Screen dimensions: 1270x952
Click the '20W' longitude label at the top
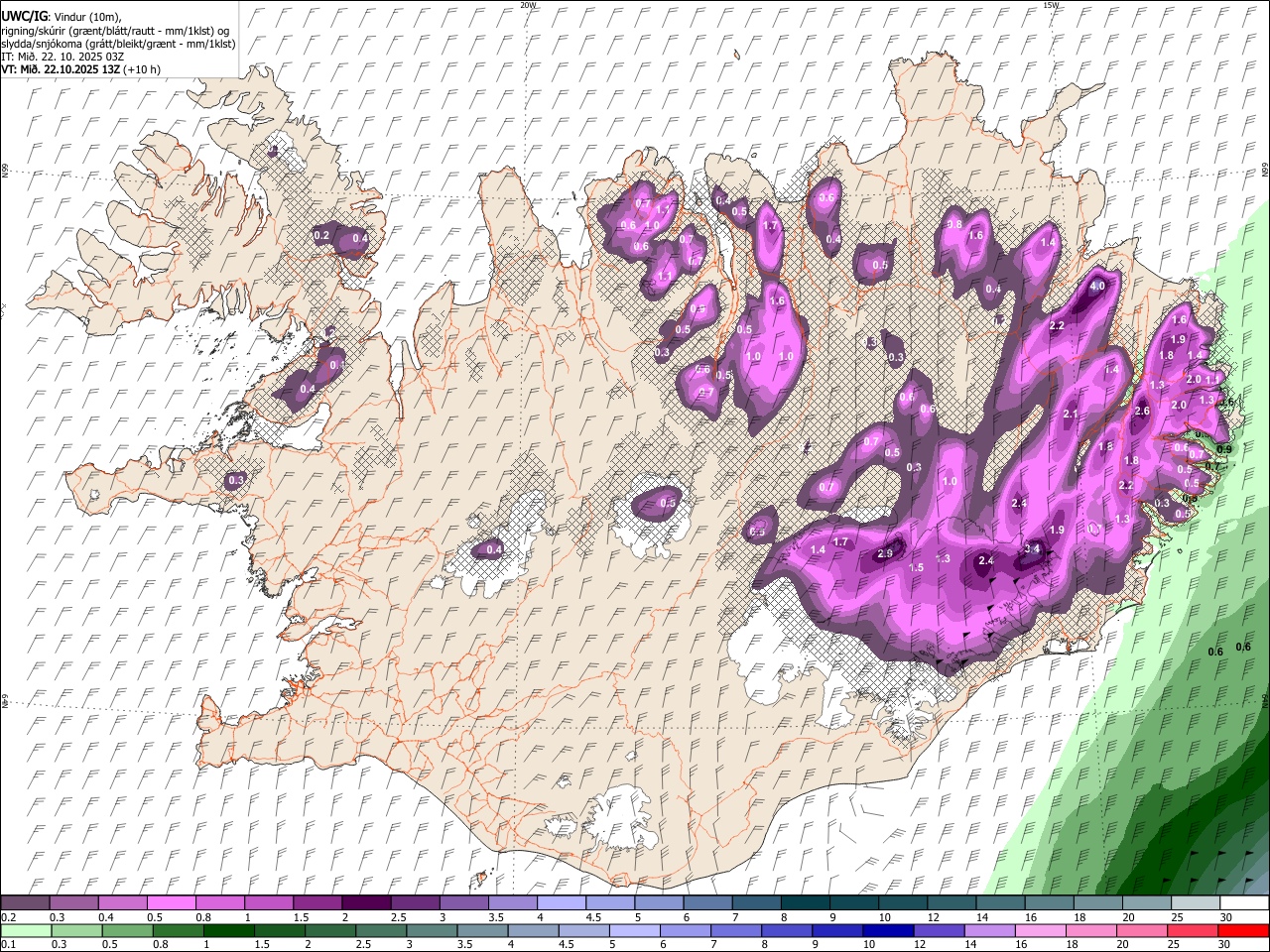pos(528,5)
